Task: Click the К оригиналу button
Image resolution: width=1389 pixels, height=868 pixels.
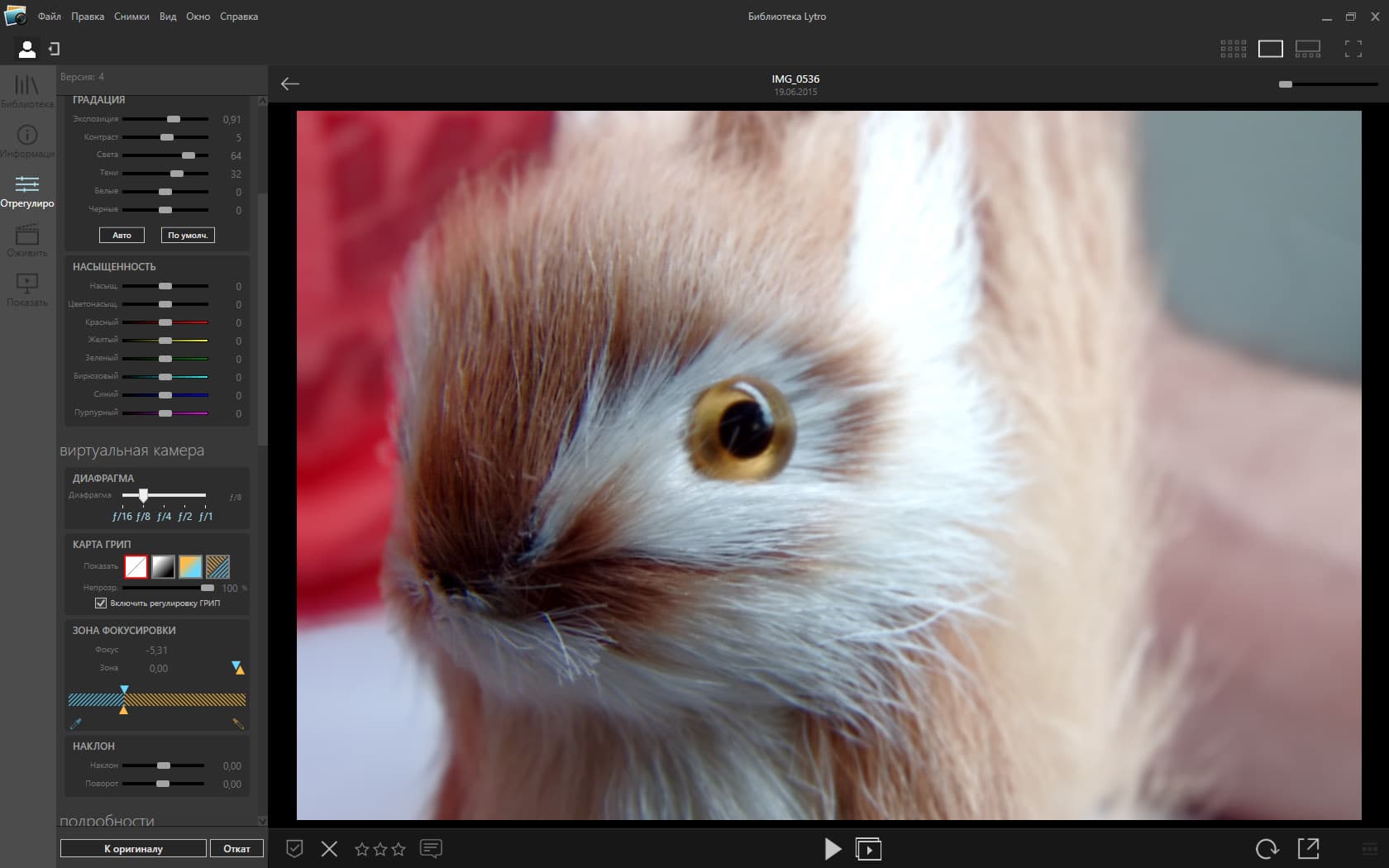Action: (133, 849)
